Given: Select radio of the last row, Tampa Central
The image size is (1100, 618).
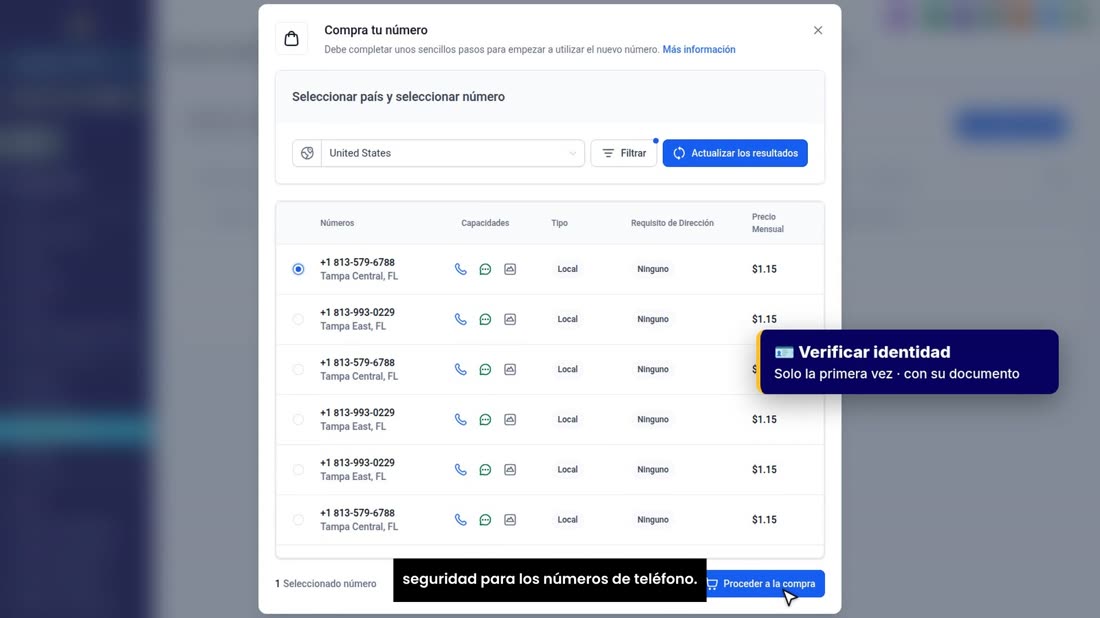Looking at the screenshot, I should tap(298, 520).
